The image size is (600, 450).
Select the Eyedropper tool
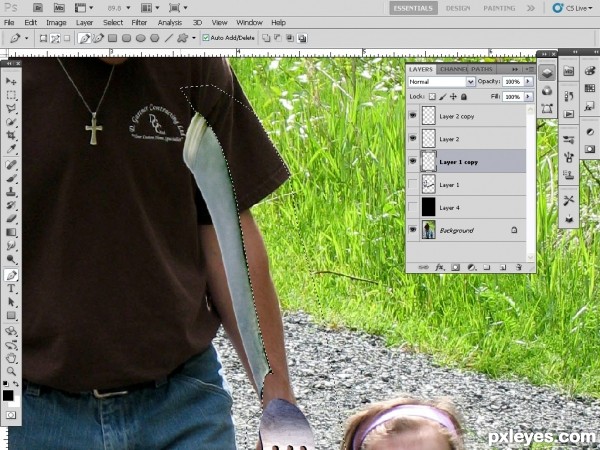click(x=11, y=149)
